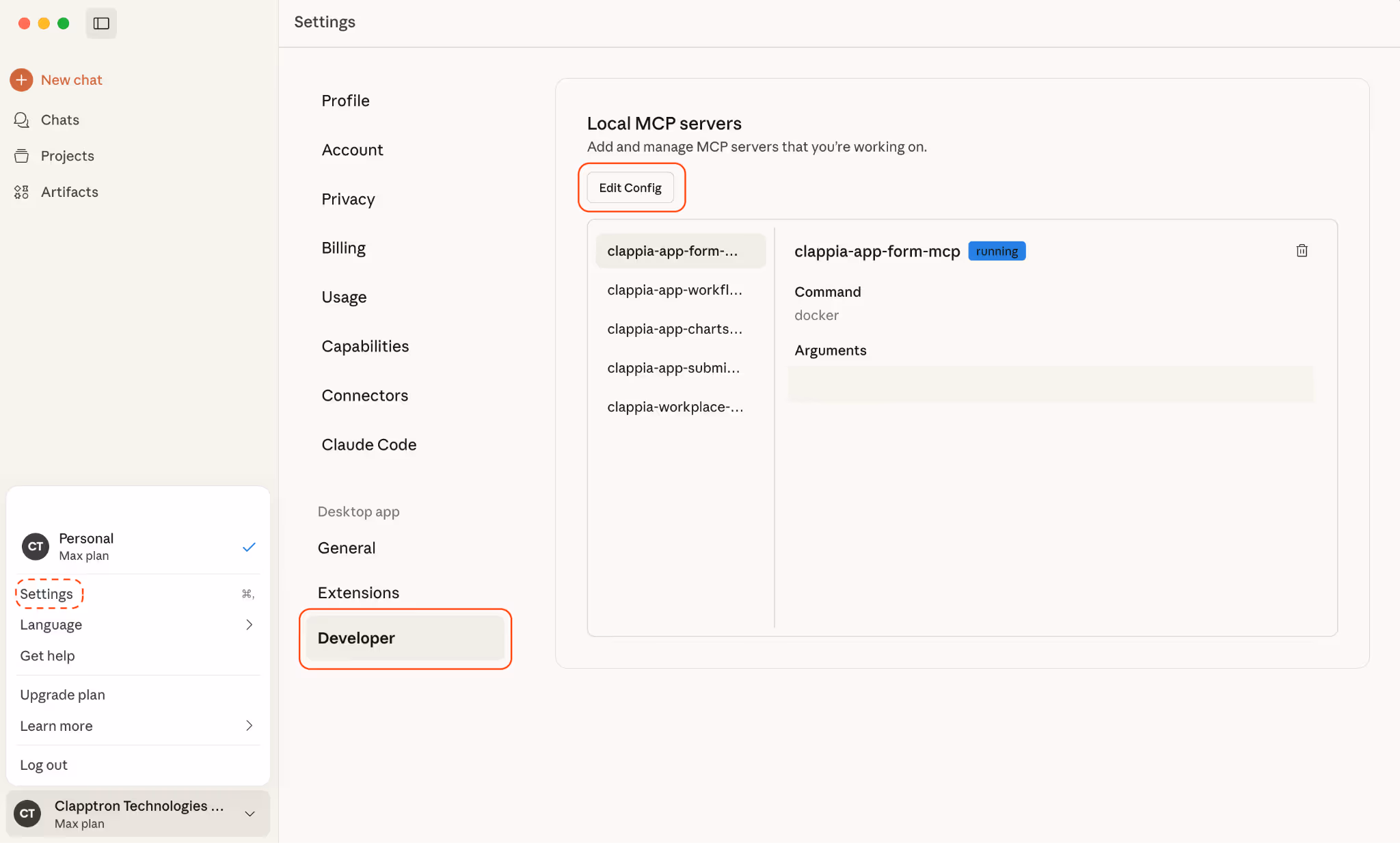Screen dimensions: 1400x843
Task: Open the Clapptron Technologies workspace dropdown
Action: [x=249, y=814]
